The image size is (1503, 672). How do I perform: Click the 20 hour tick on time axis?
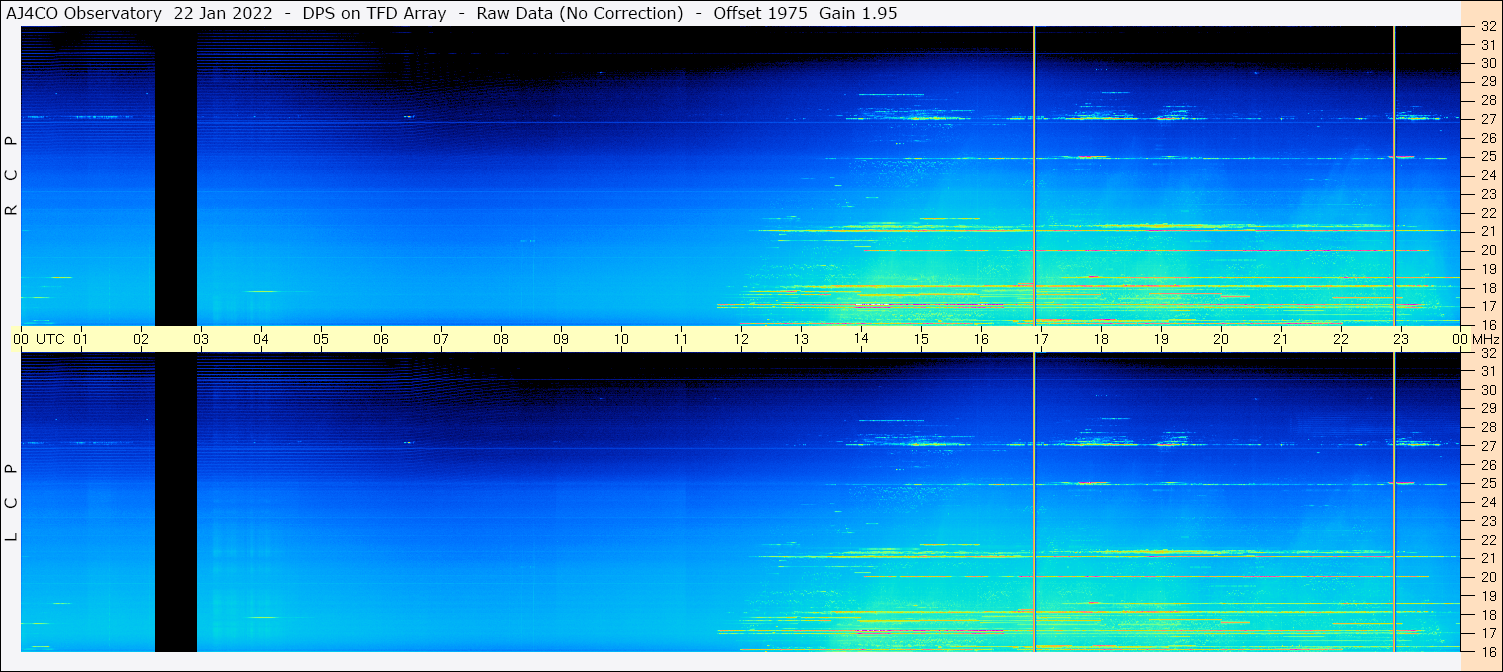click(x=1221, y=339)
